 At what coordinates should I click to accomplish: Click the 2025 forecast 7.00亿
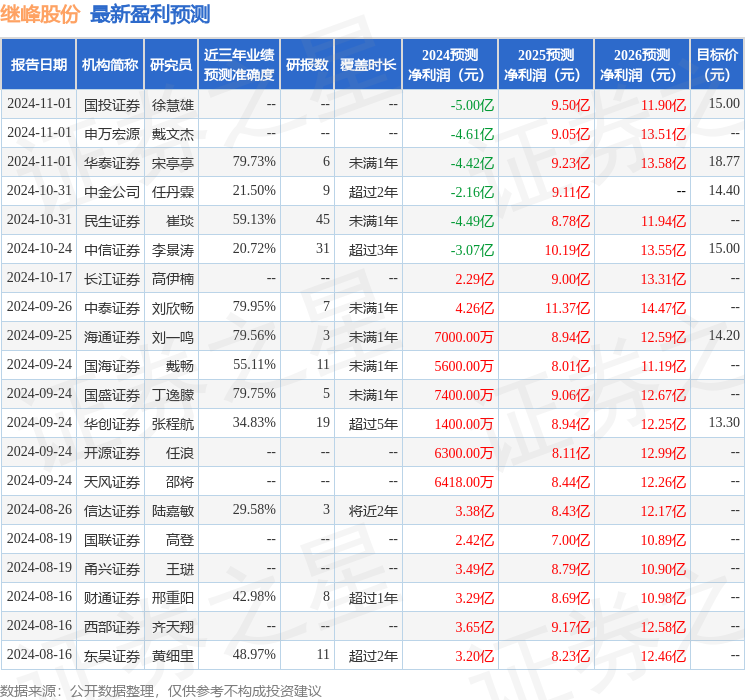(x=571, y=540)
